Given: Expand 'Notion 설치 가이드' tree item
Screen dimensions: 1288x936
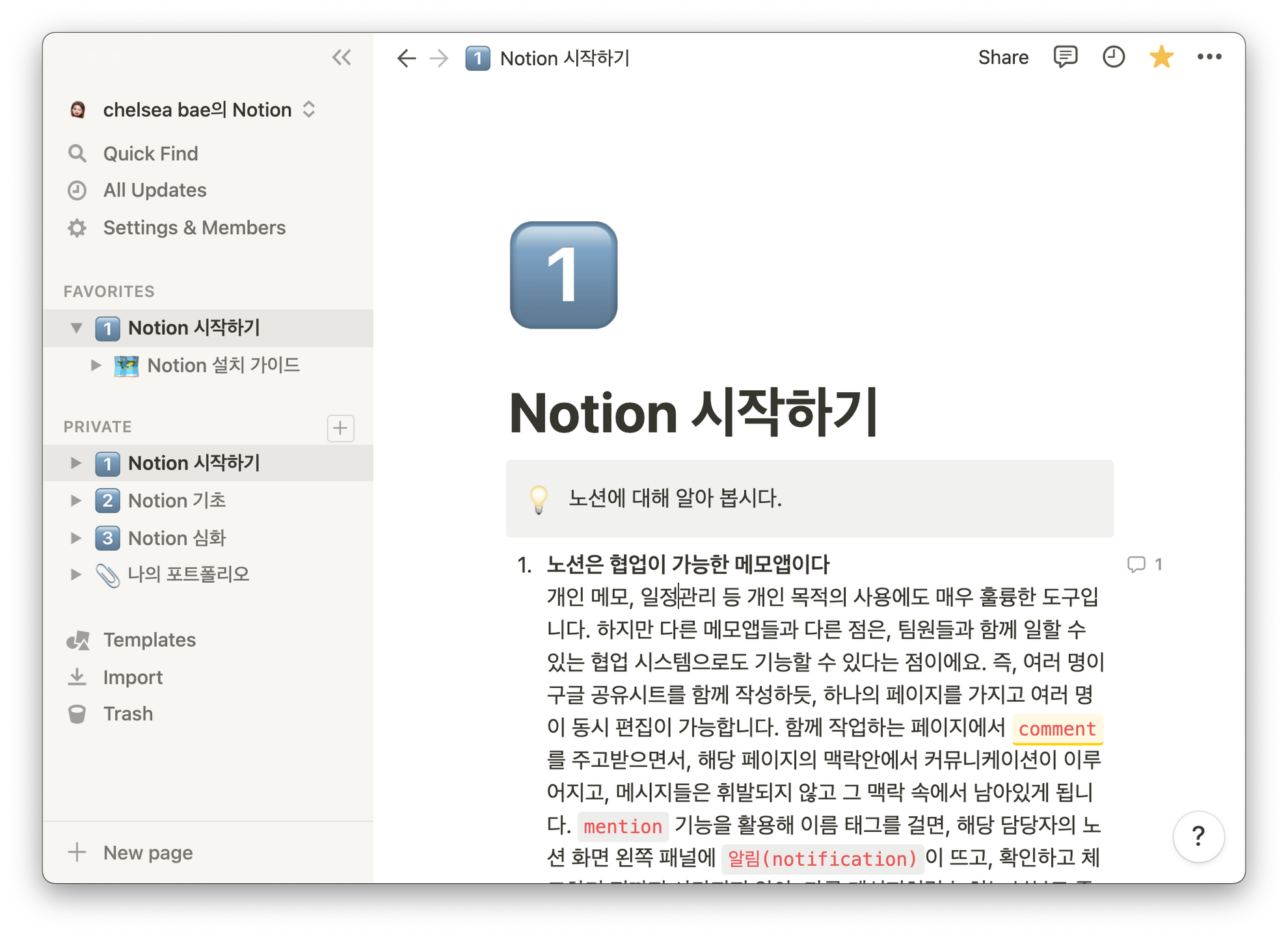Looking at the screenshot, I should click(x=95, y=366).
